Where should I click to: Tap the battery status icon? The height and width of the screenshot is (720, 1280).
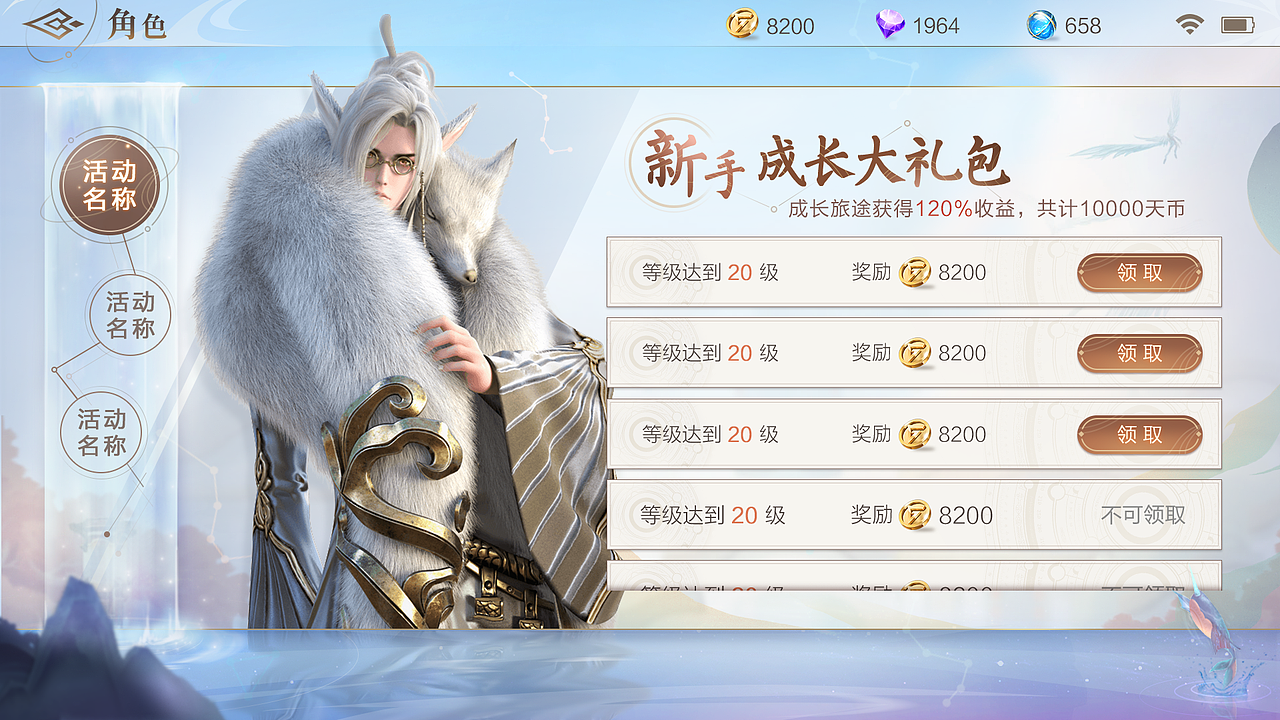[x=1238, y=25]
